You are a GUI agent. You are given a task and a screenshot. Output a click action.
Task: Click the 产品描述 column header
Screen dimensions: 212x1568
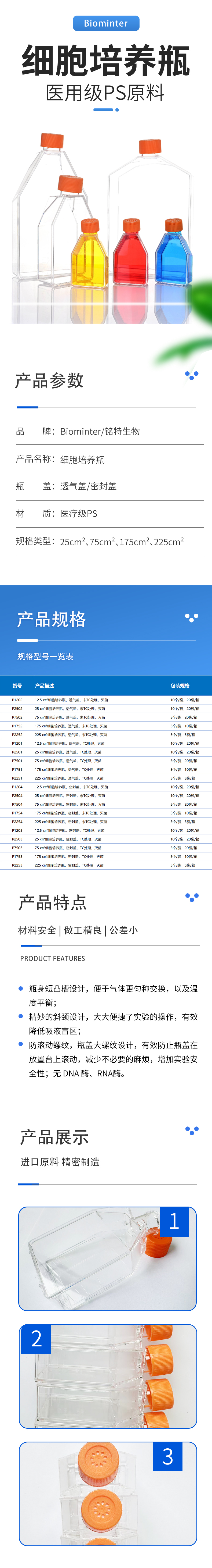(44, 685)
